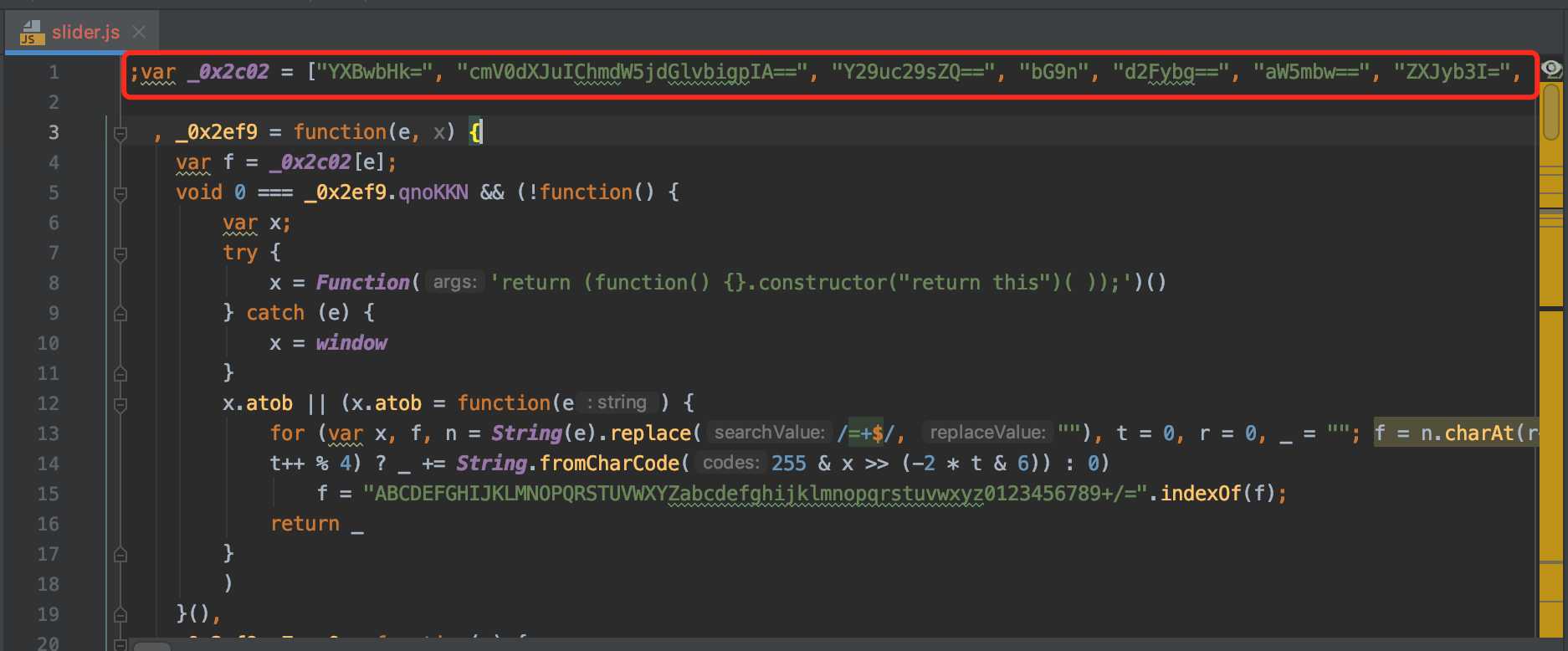Screen dimensions: 1568x651
Task: Click the "YXBwbHk=" string literal
Action: [x=379, y=72]
